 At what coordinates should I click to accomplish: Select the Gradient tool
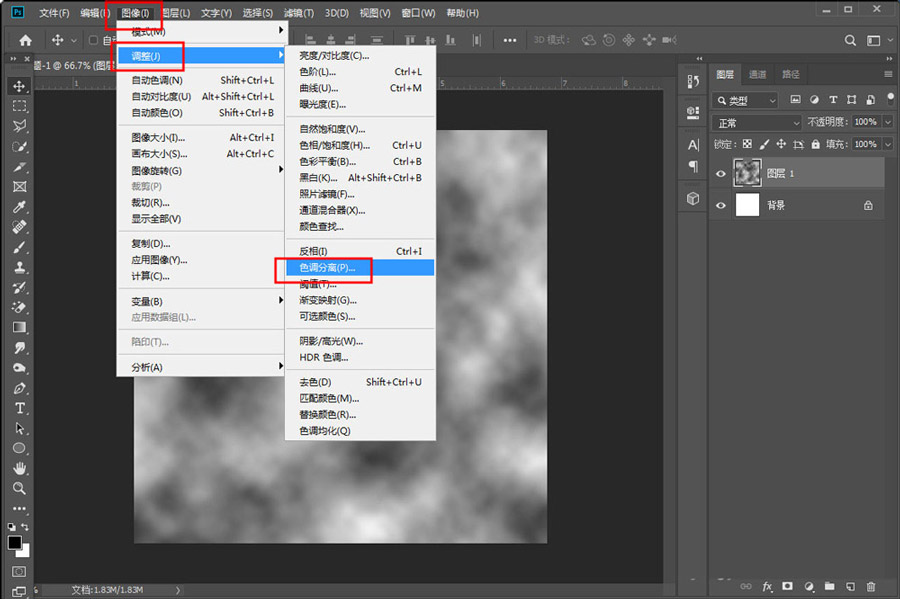point(19,328)
